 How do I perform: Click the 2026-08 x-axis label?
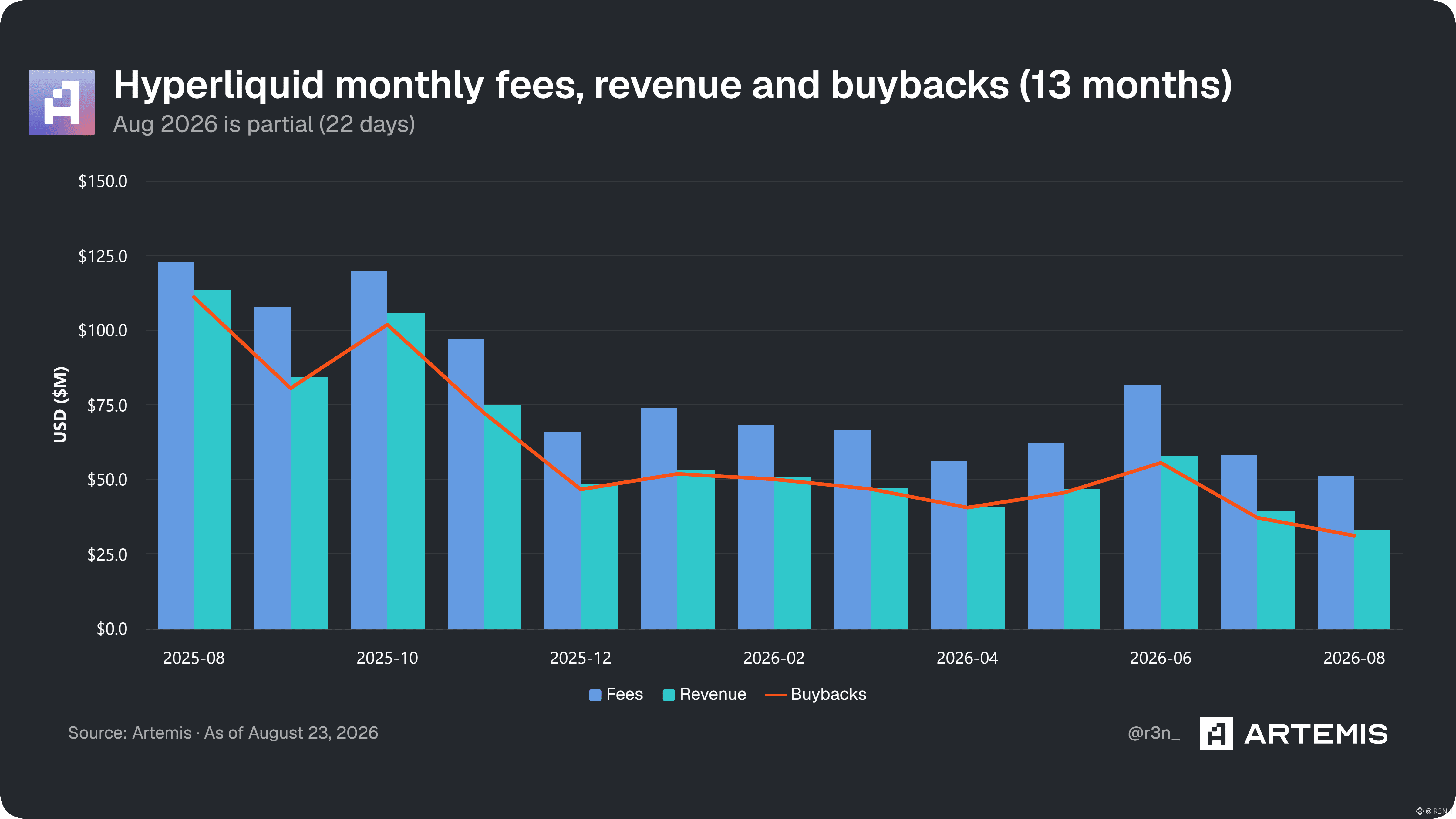point(1354,658)
